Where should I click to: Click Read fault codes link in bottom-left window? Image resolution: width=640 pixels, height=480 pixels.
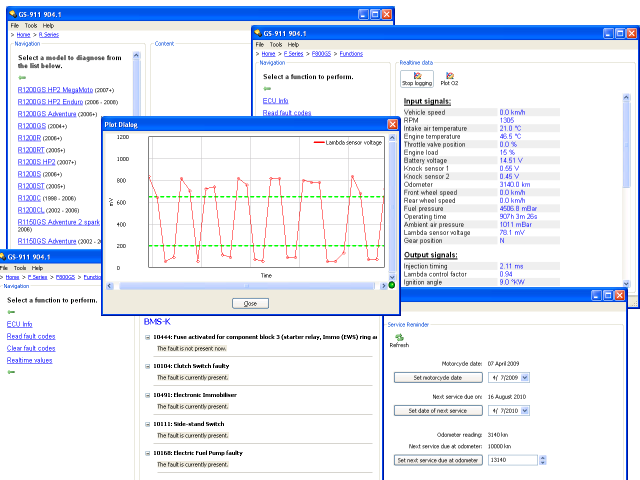point(31,336)
